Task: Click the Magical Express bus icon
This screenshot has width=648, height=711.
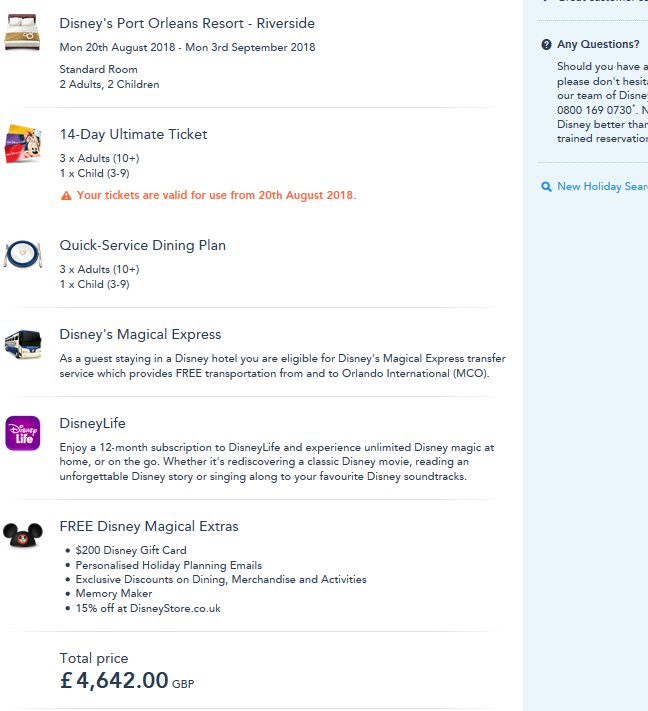Action: pos(23,345)
